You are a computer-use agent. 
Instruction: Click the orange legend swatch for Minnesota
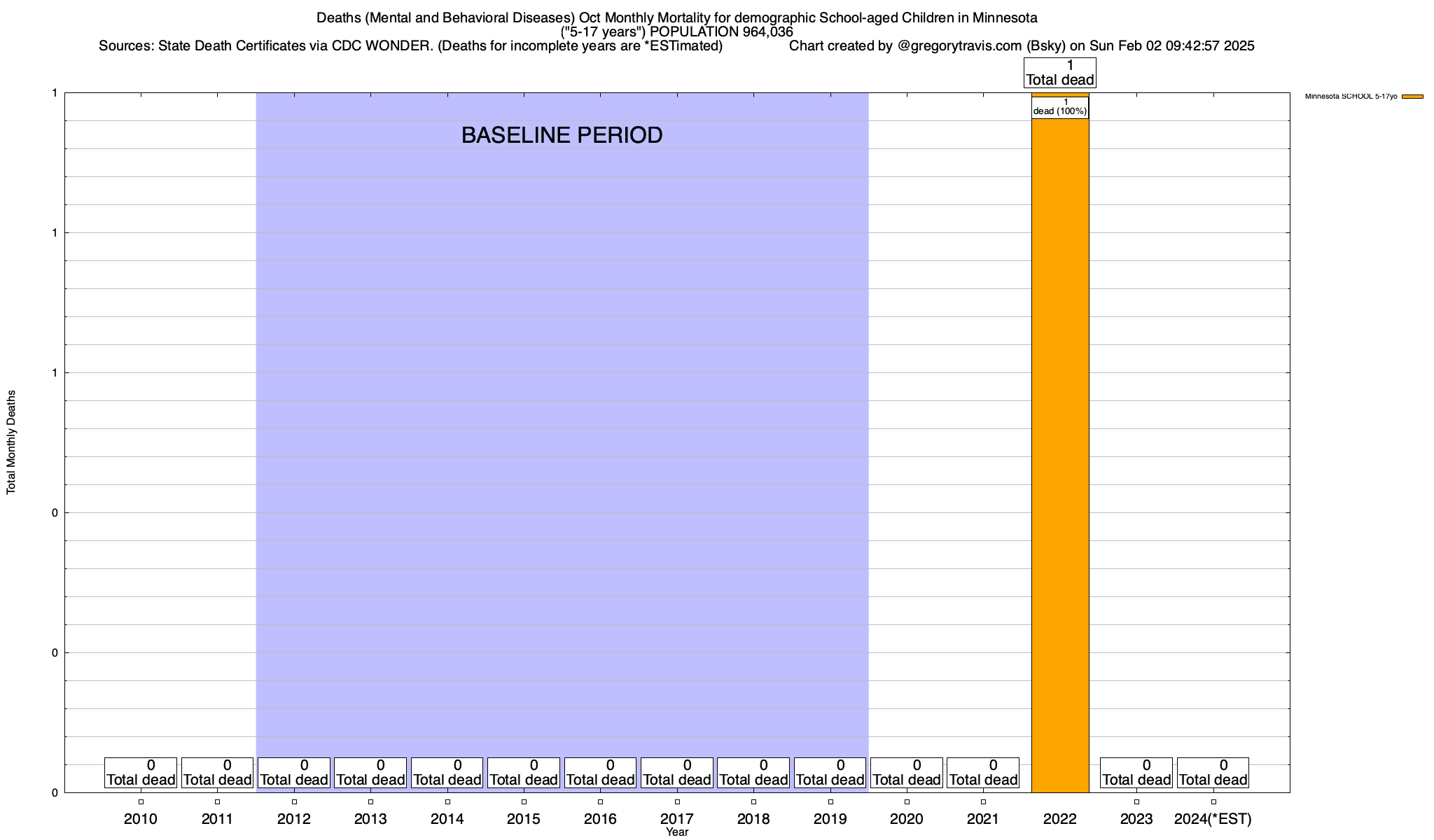pyautogui.click(x=1412, y=97)
